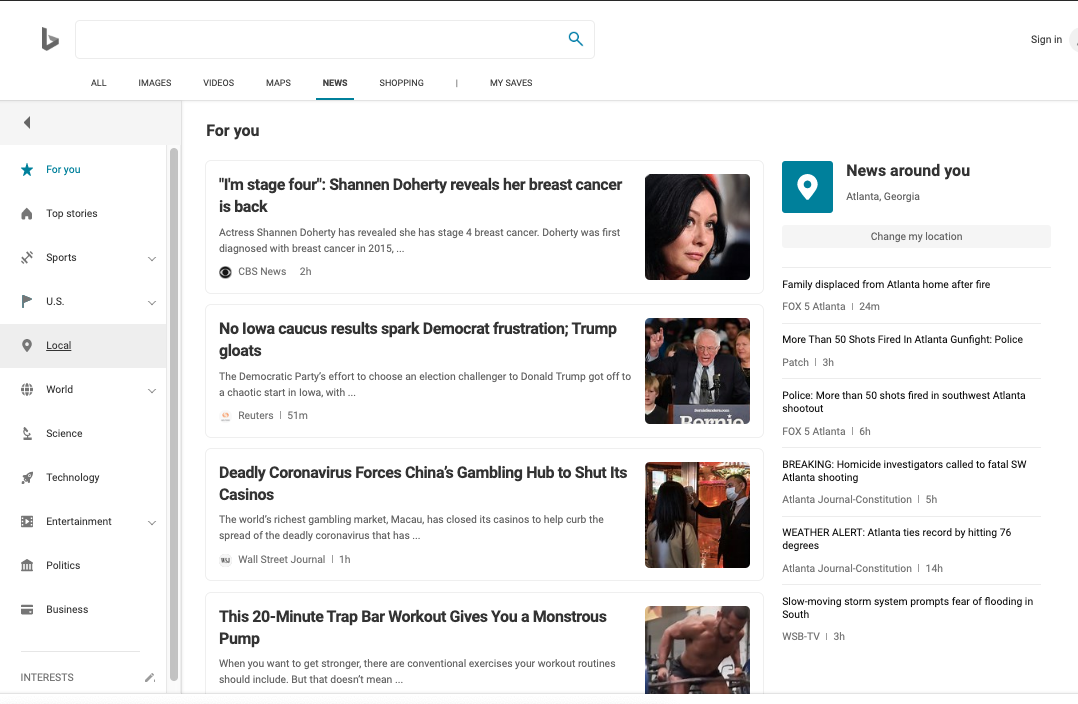Expand the Entertainment category chevron
Screen dimensions: 1078x704
tap(152, 522)
